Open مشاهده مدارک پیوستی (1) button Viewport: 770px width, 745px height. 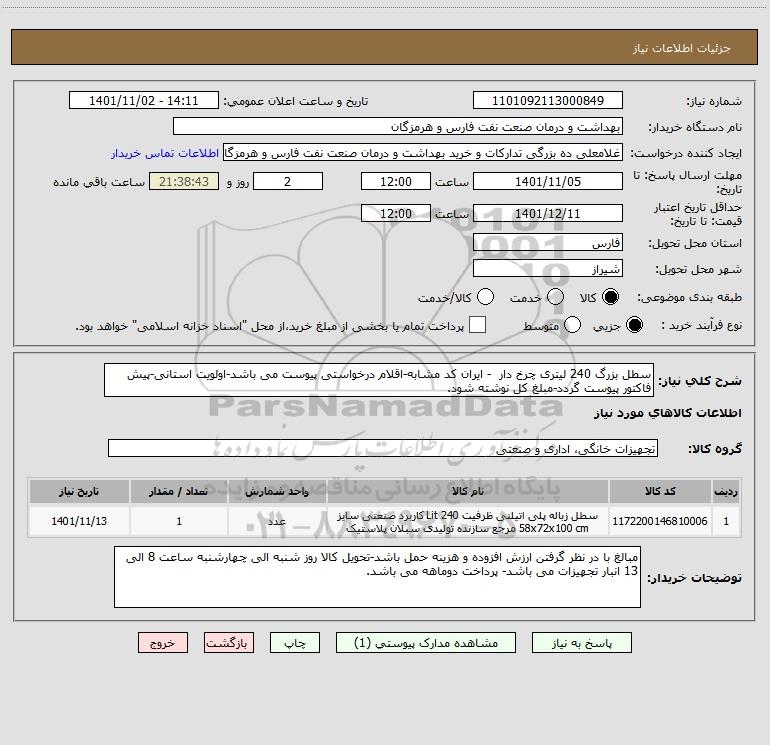pyautogui.click(x=426, y=643)
